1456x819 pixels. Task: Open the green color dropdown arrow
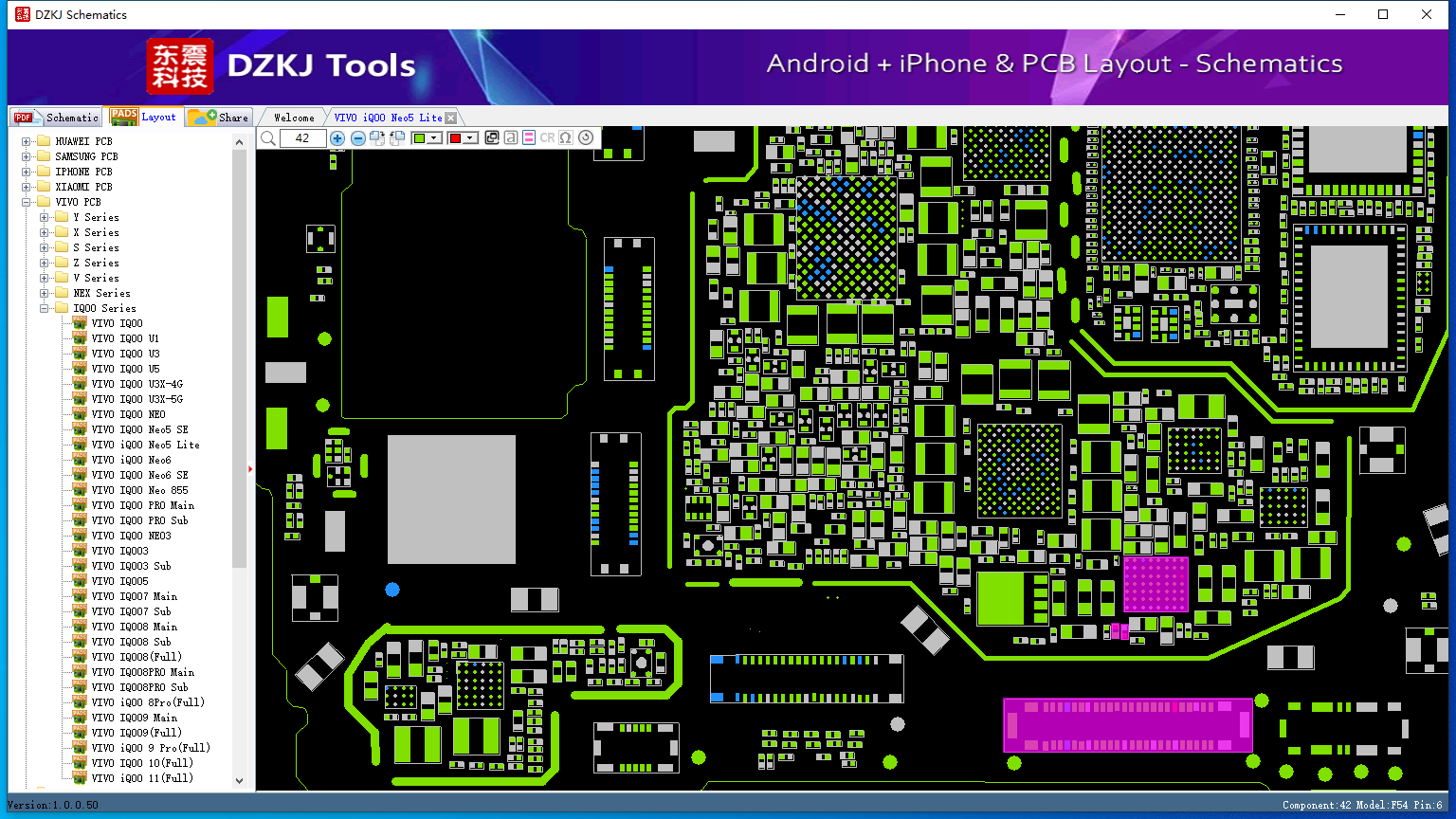coord(434,138)
